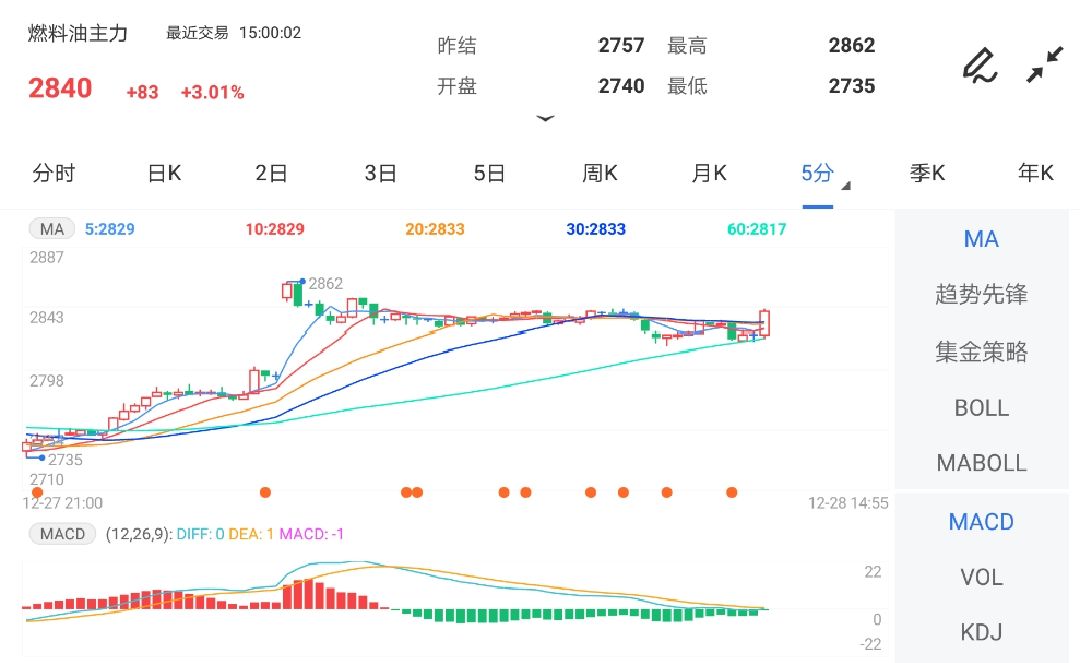The width and height of the screenshot is (1080, 663).
Task: Click the 最高 value 2862
Action: (851, 45)
